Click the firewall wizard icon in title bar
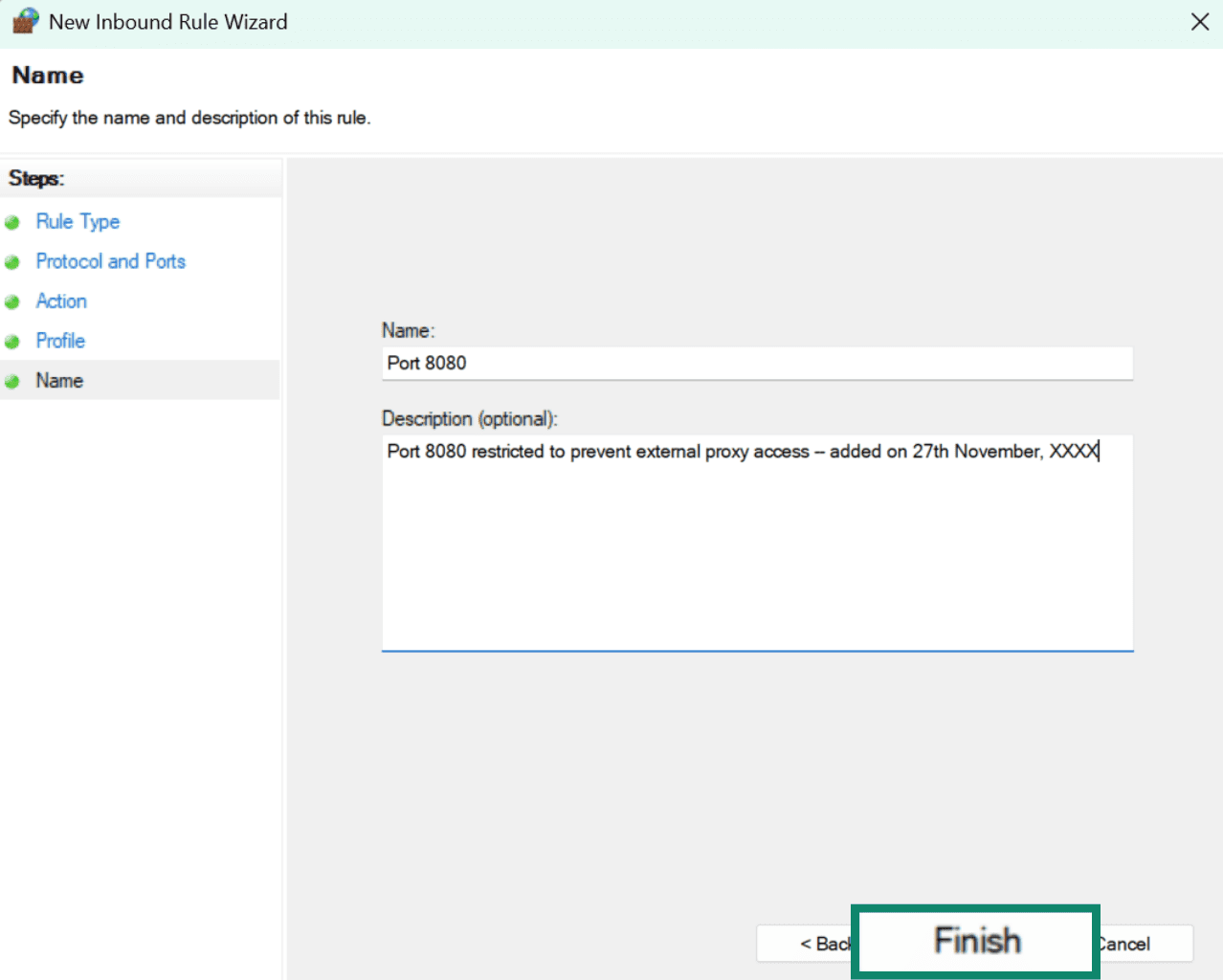The image size is (1223, 980). (25, 21)
